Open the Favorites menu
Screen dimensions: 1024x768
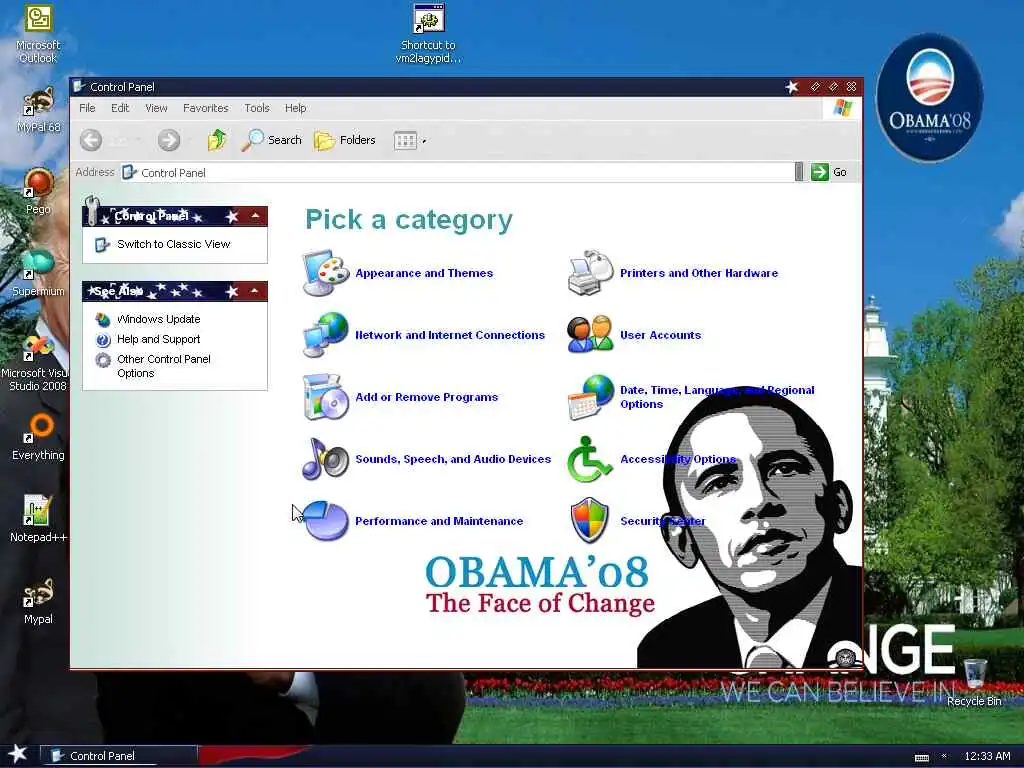coord(206,108)
